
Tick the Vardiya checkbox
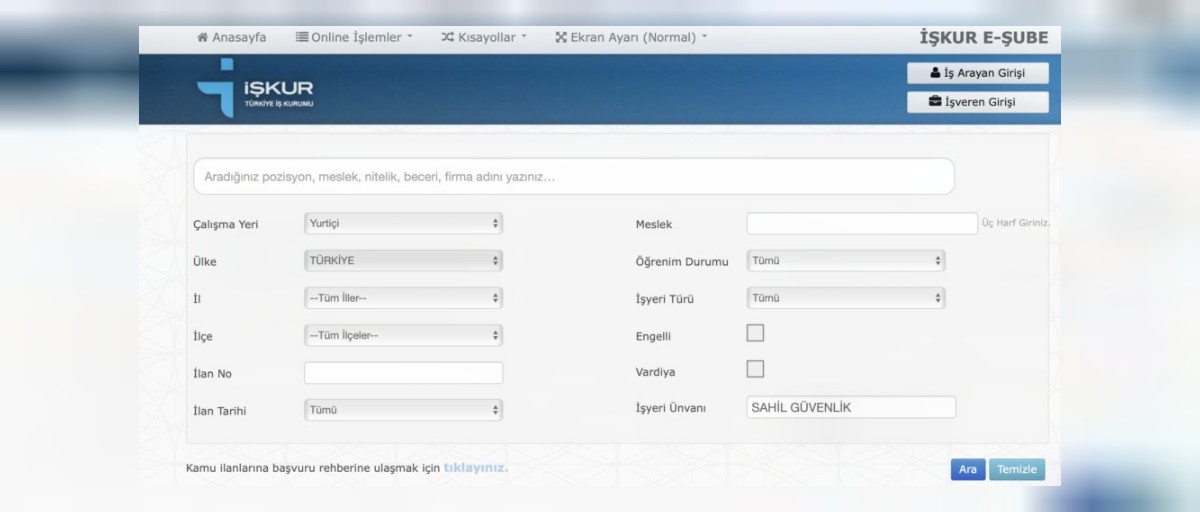coord(755,370)
